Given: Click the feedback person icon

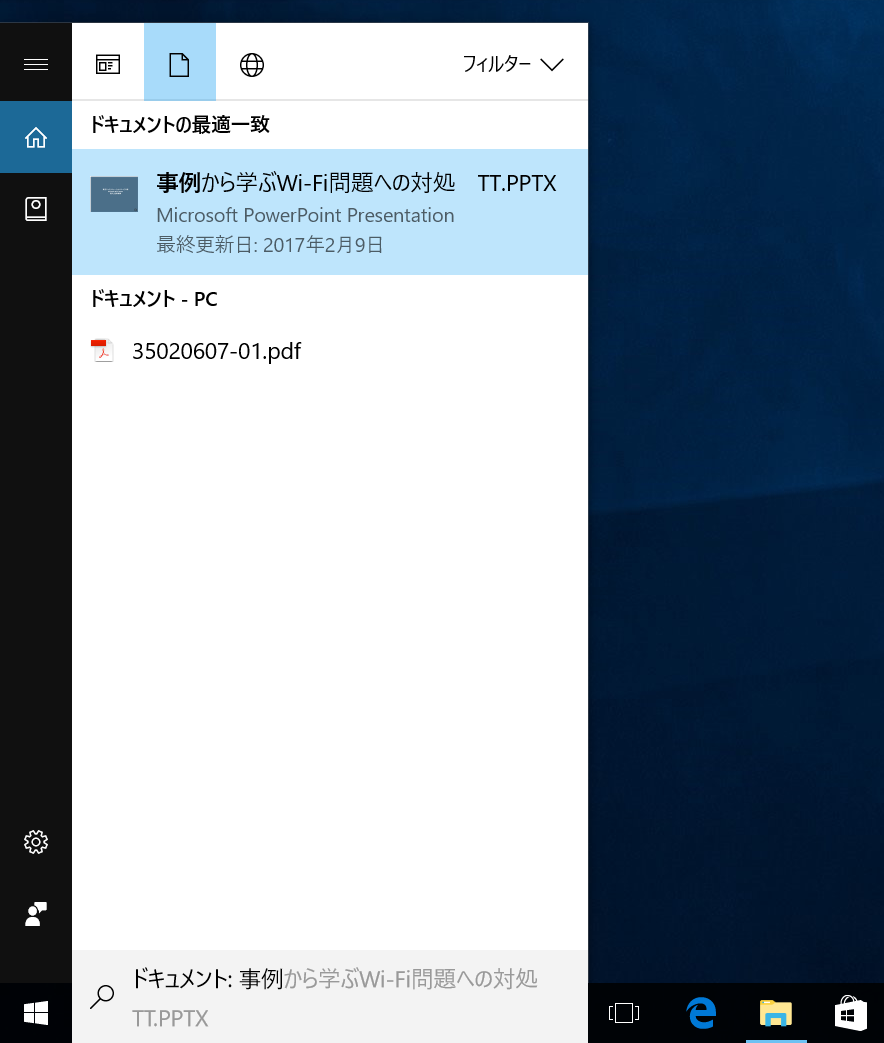Looking at the screenshot, I should (x=36, y=914).
